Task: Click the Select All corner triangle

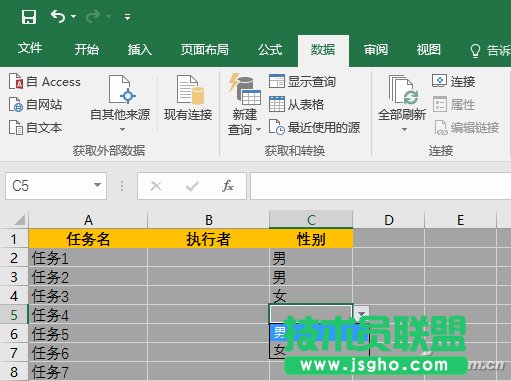Action: 19,220
